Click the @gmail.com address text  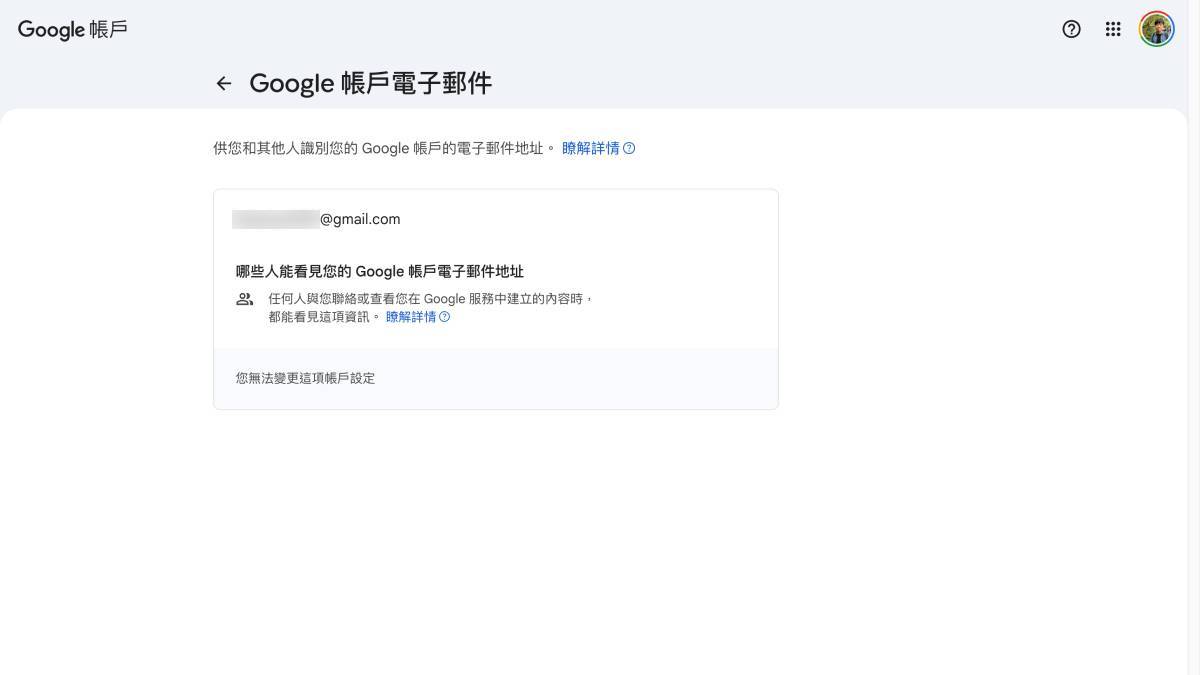pyautogui.click(x=360, y=219)
